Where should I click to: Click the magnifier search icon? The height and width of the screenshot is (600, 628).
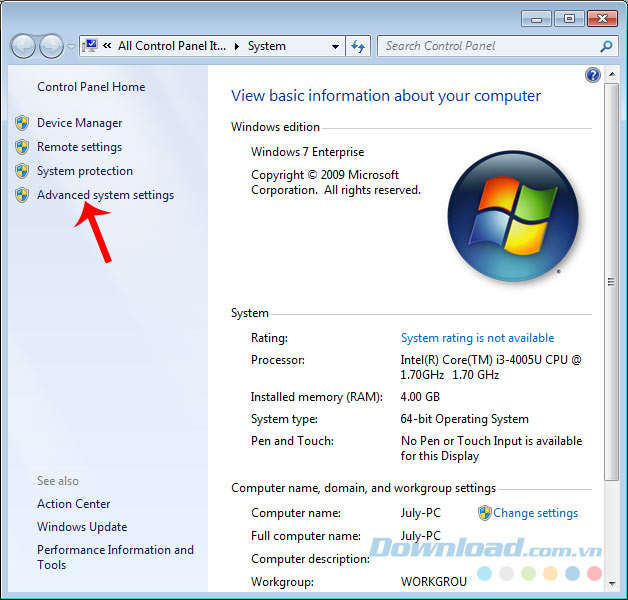coord(606,46)
